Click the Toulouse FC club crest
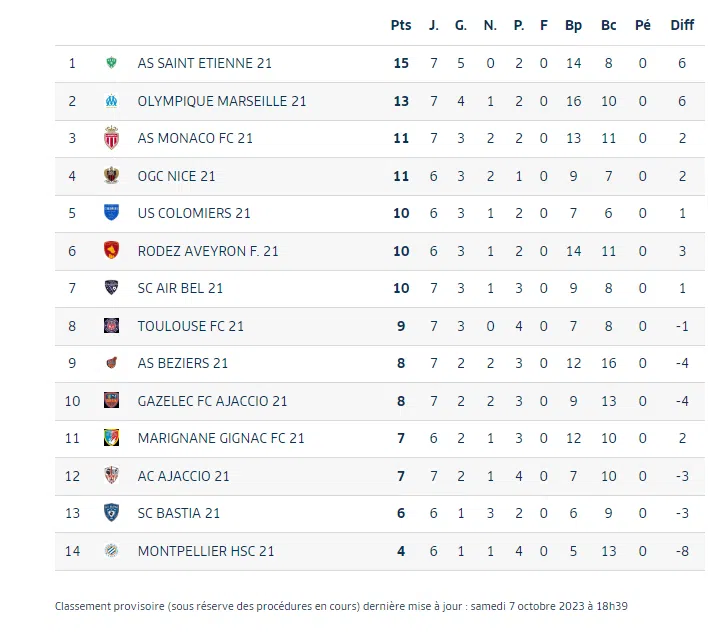 (111, 326)
